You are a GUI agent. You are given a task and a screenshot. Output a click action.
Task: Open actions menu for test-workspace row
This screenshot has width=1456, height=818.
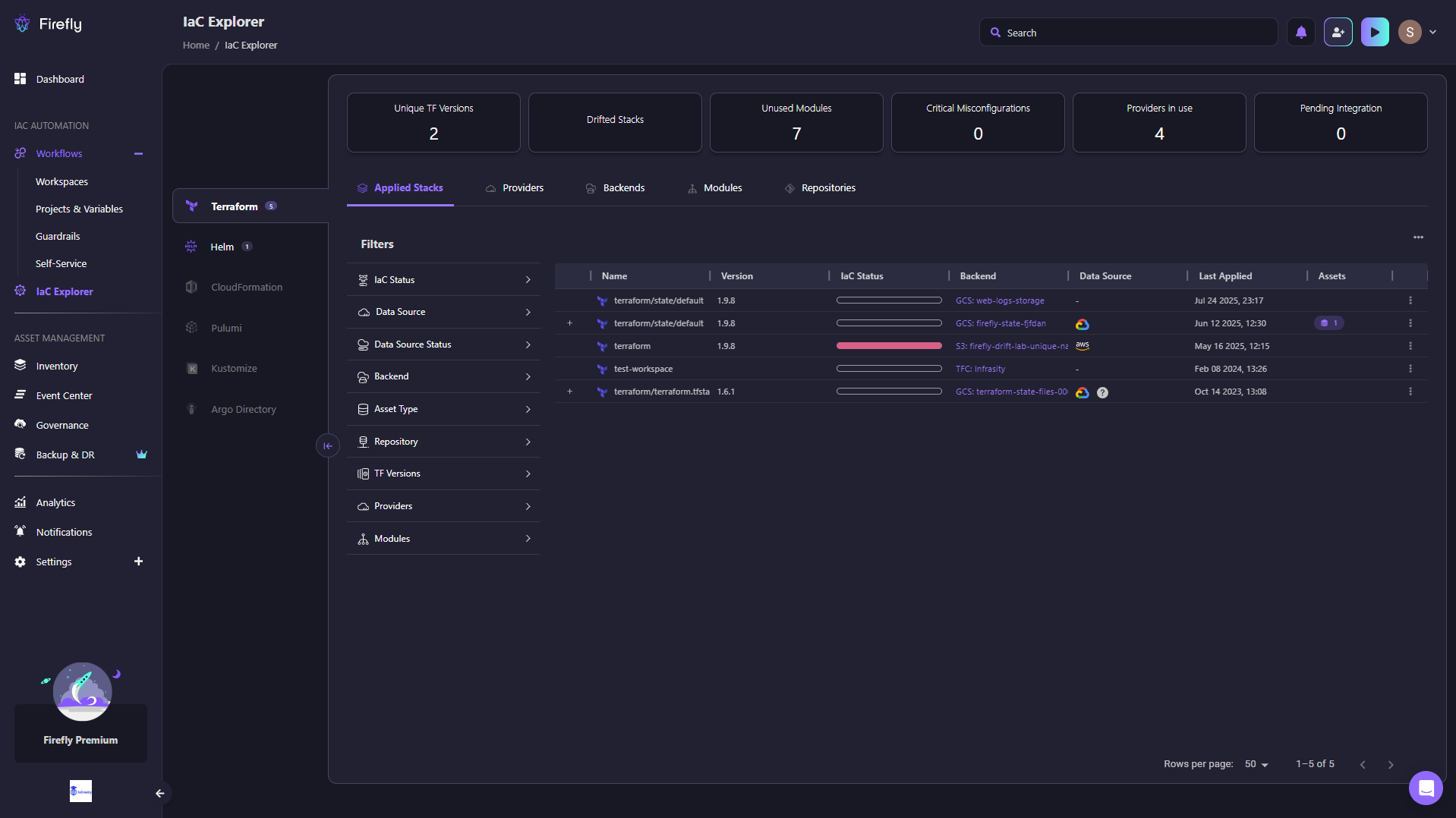click(1410, 369)
